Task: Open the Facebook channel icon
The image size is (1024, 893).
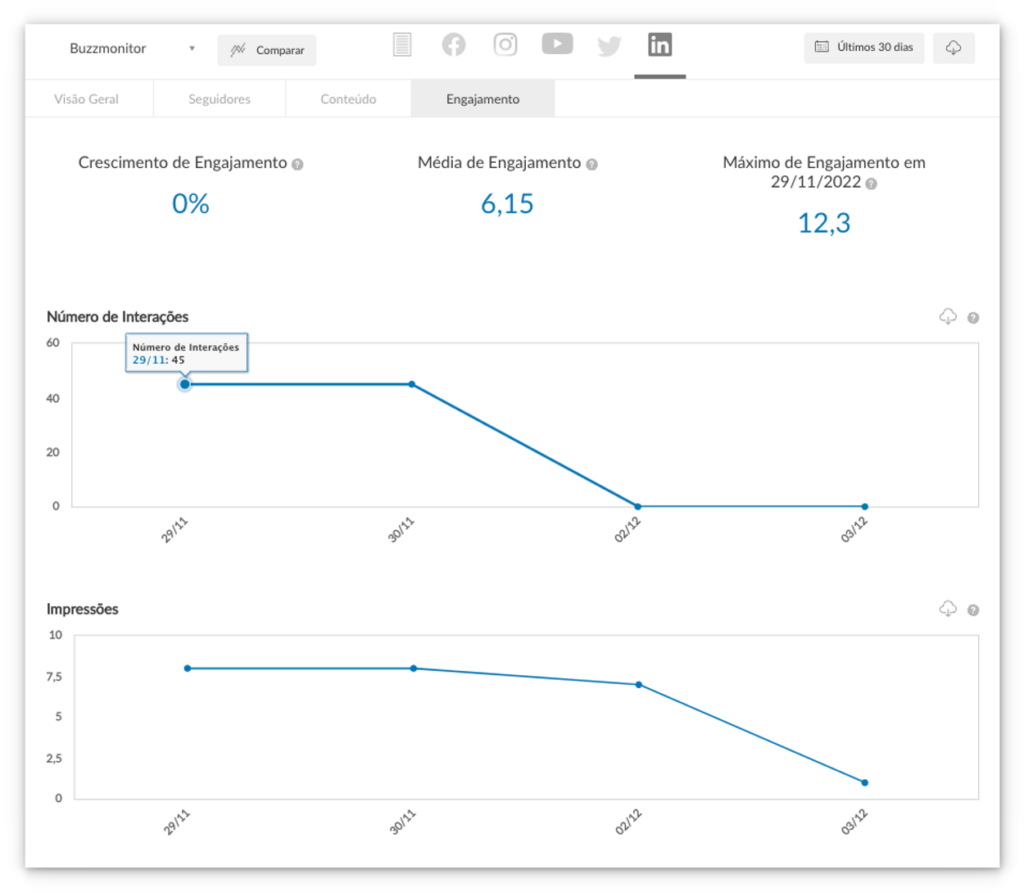Action: (454, 45)
